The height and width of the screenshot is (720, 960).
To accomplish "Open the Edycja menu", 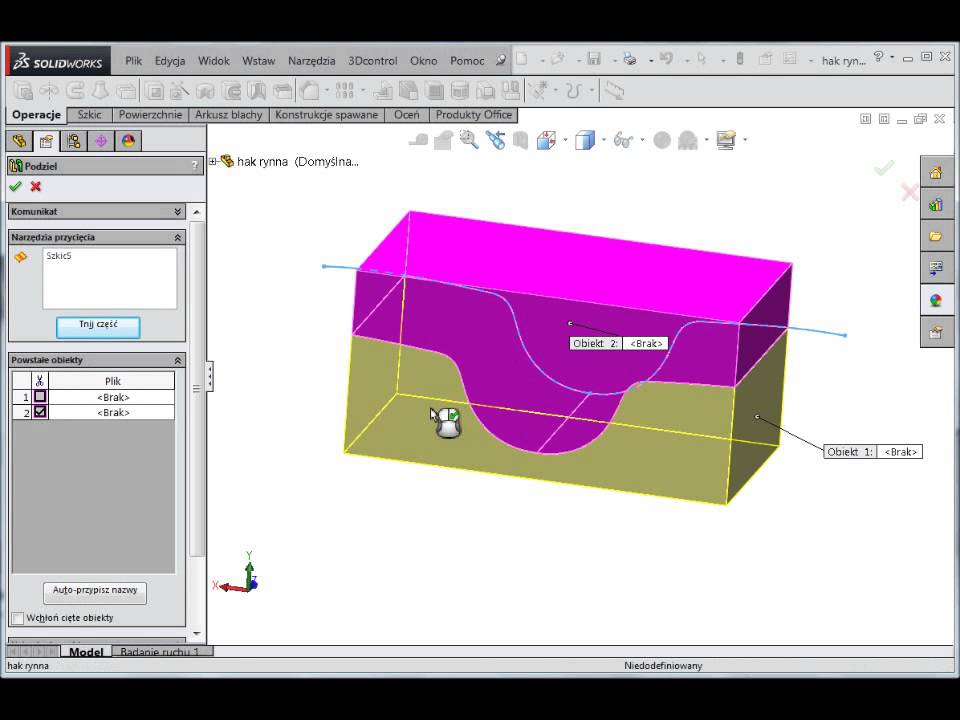I will point(170,61).
